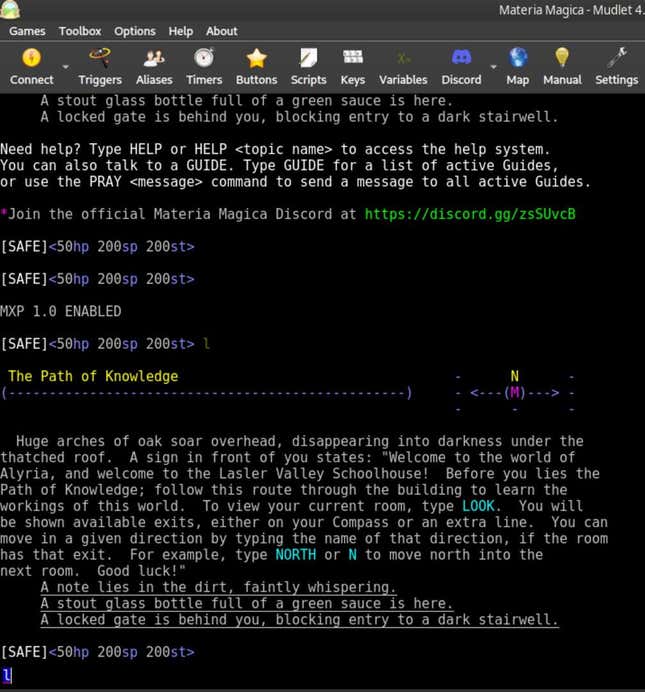Click the 'Need help? Type HELP' line
Image resolution: width=645 pixels, height=692 pixels.
pyautogui.click(x=275, y=150)
